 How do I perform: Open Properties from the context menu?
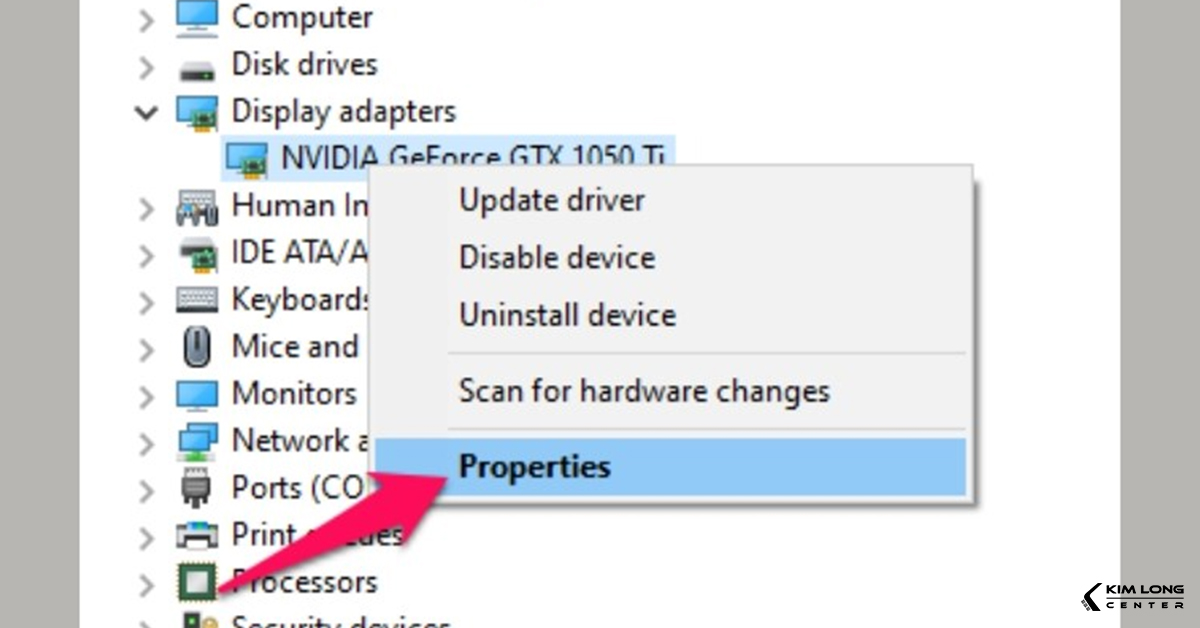tap(534, 467)
